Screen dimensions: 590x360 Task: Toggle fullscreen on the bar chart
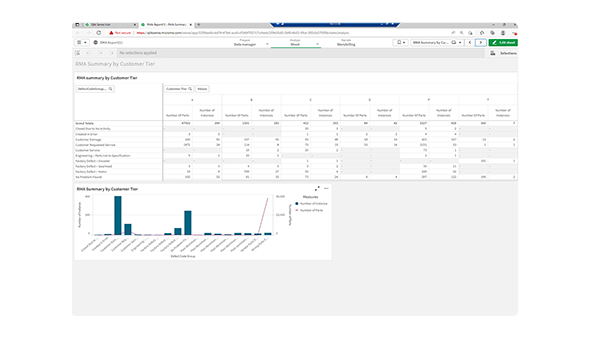tap(317, 188)
